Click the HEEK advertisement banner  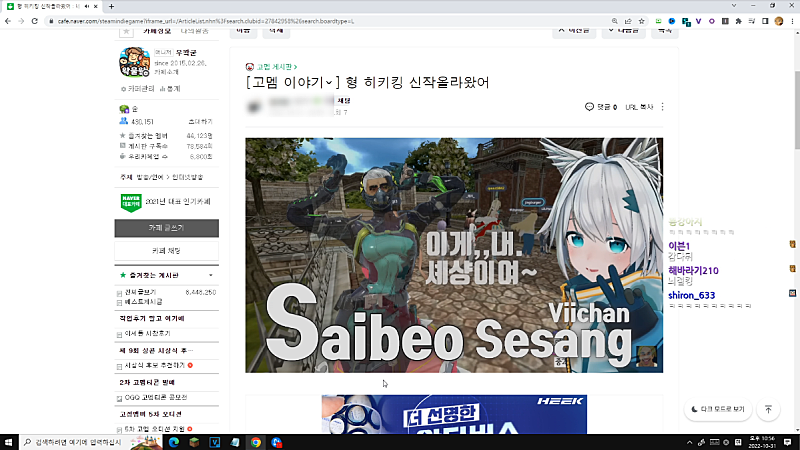[x=454, y=414]
